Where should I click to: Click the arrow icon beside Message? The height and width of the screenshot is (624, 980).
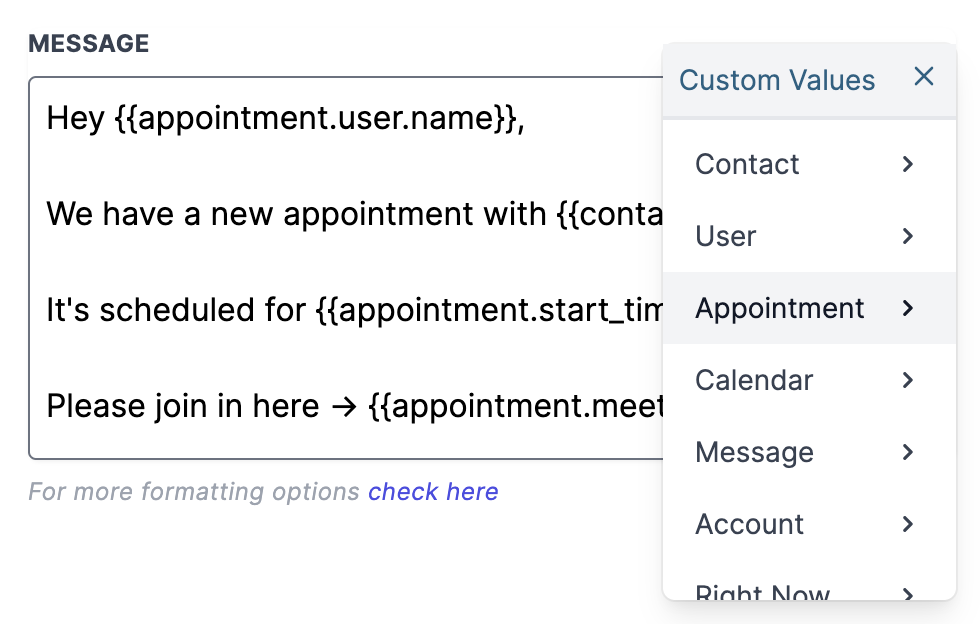(x=908, y=452)
